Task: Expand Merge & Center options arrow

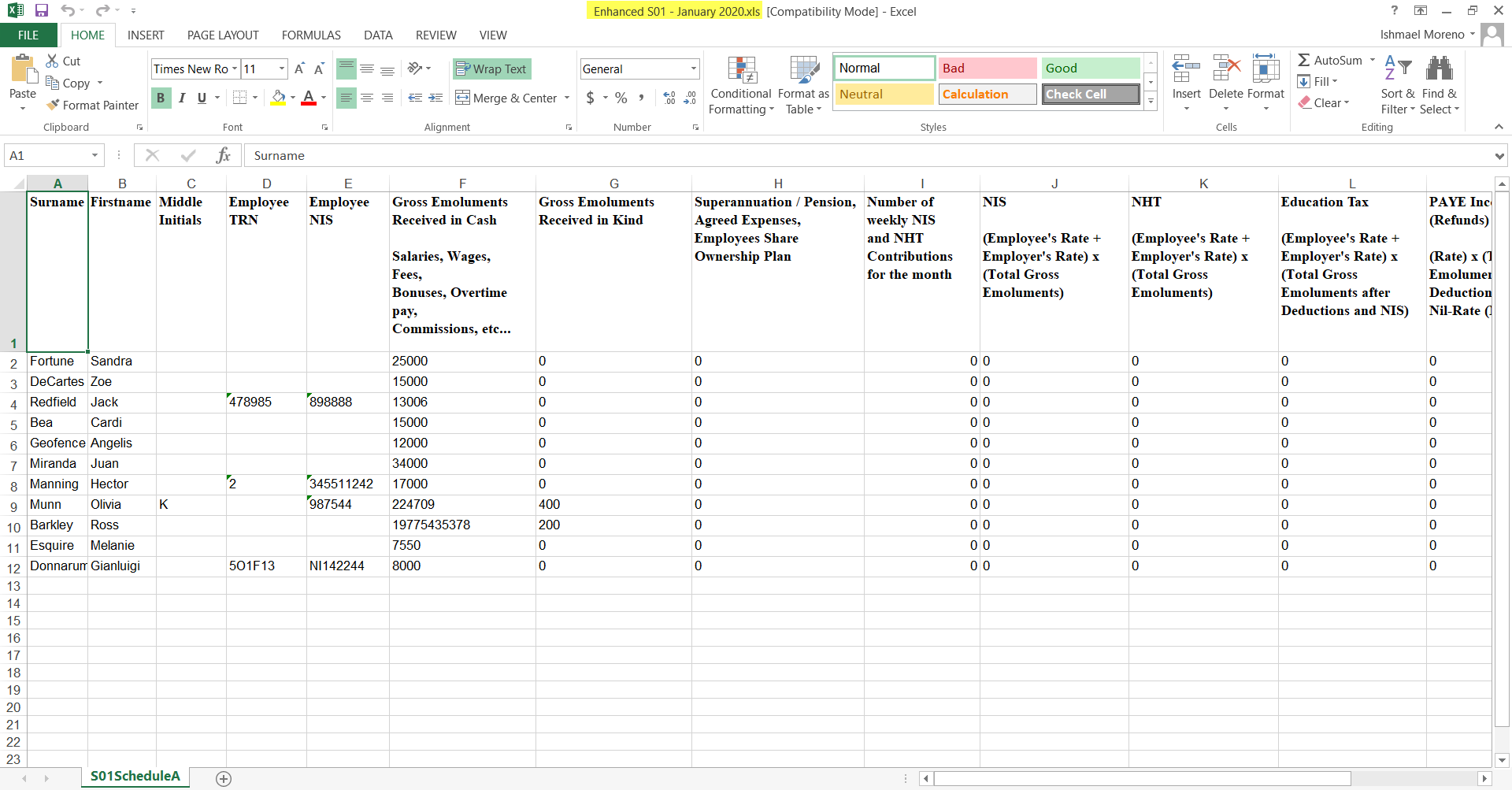Action: [x=566, y=98]
